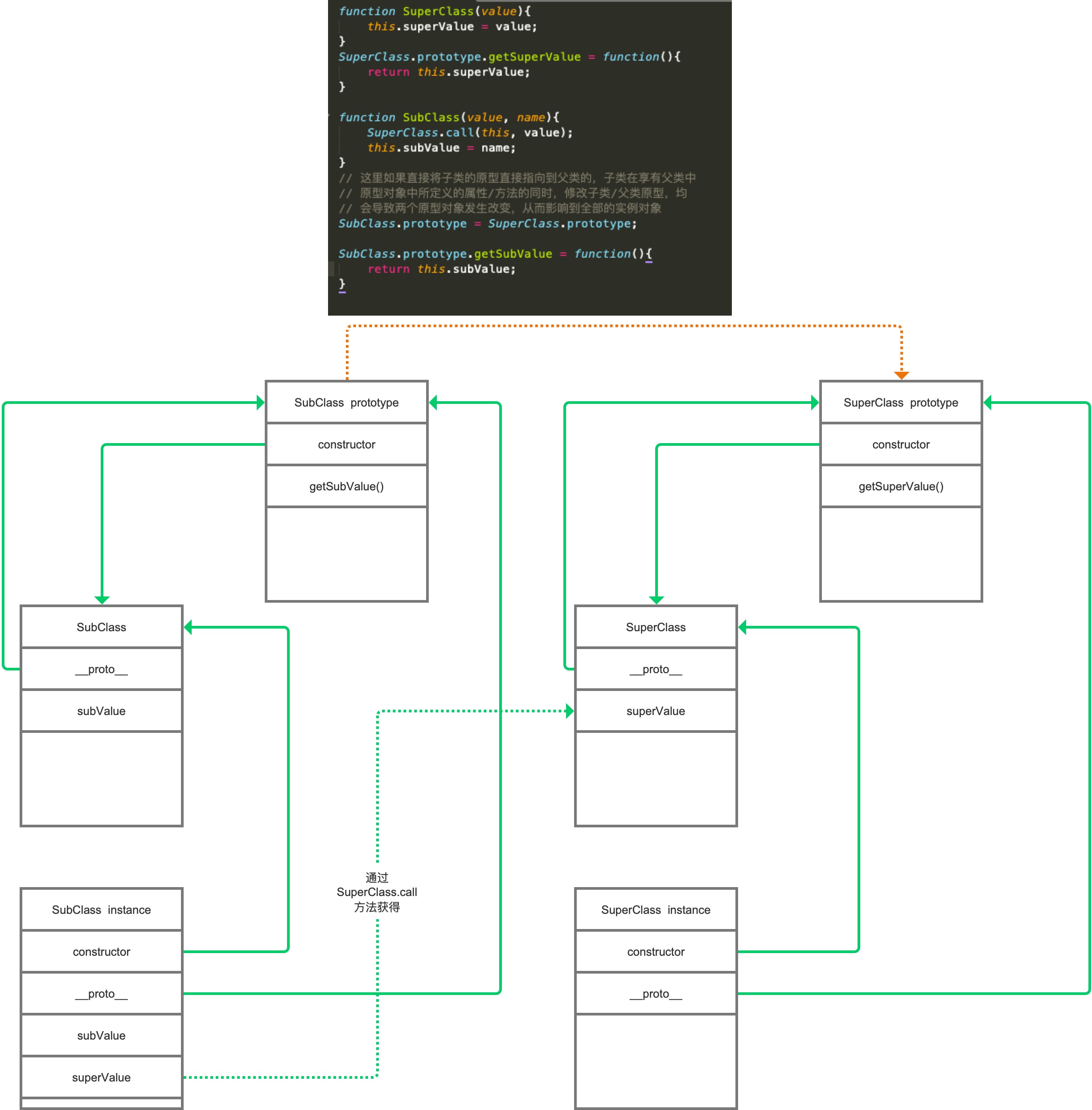Click the 'SuperClass prototype' header cell

900,402
